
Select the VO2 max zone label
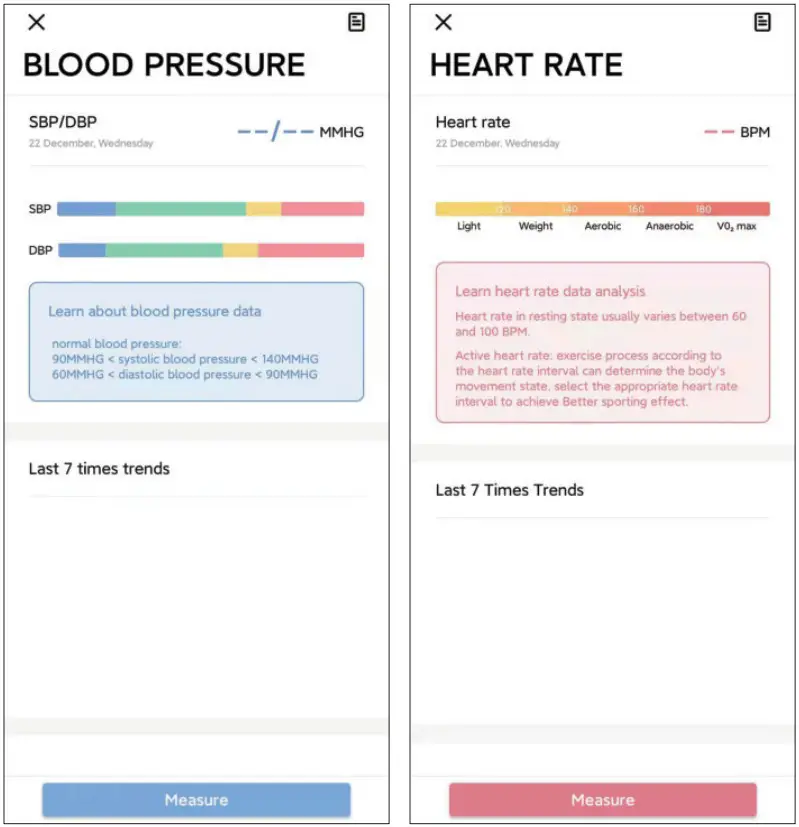(x=736, y=227)
